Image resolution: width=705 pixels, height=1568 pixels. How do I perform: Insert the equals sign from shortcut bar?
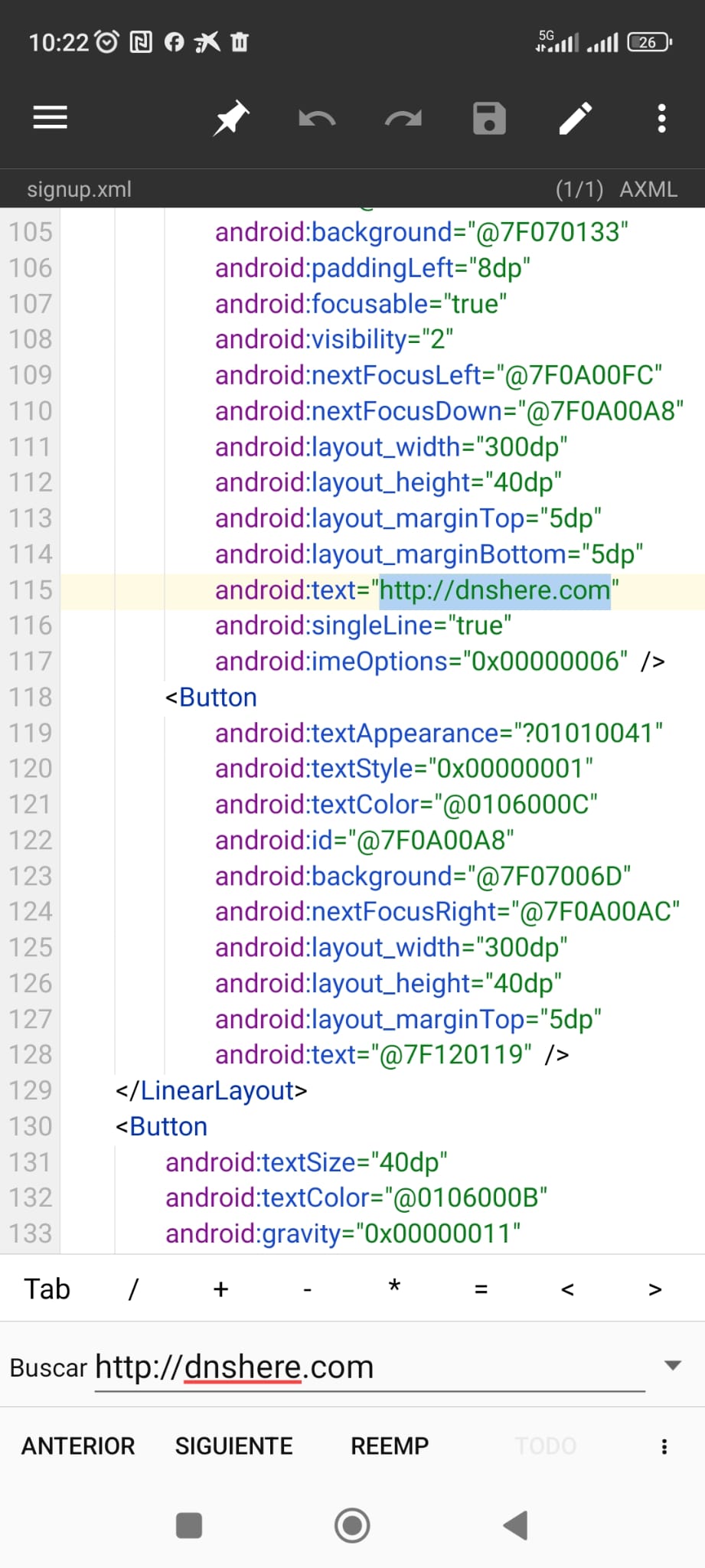pyautogui.click(x=481, y=1289)
